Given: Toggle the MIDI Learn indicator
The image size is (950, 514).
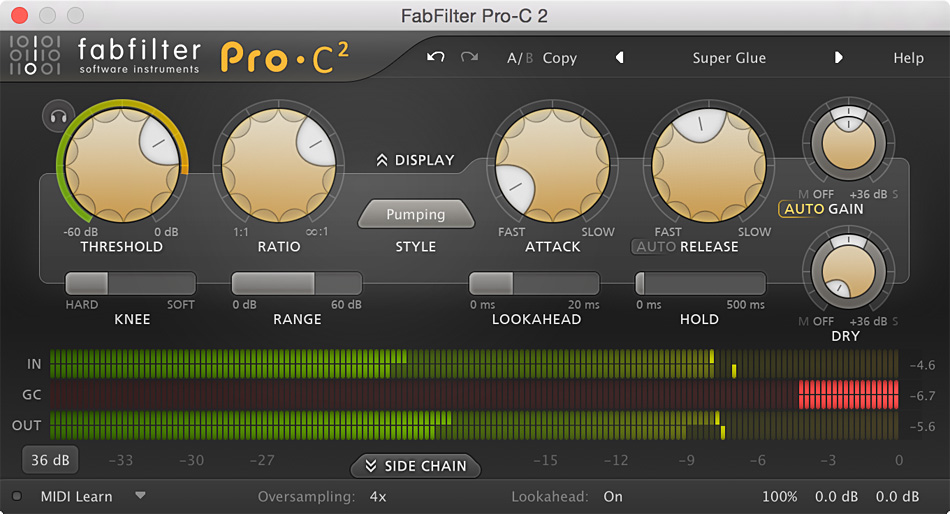Looking at the screenshot, I should coord(17,496).
